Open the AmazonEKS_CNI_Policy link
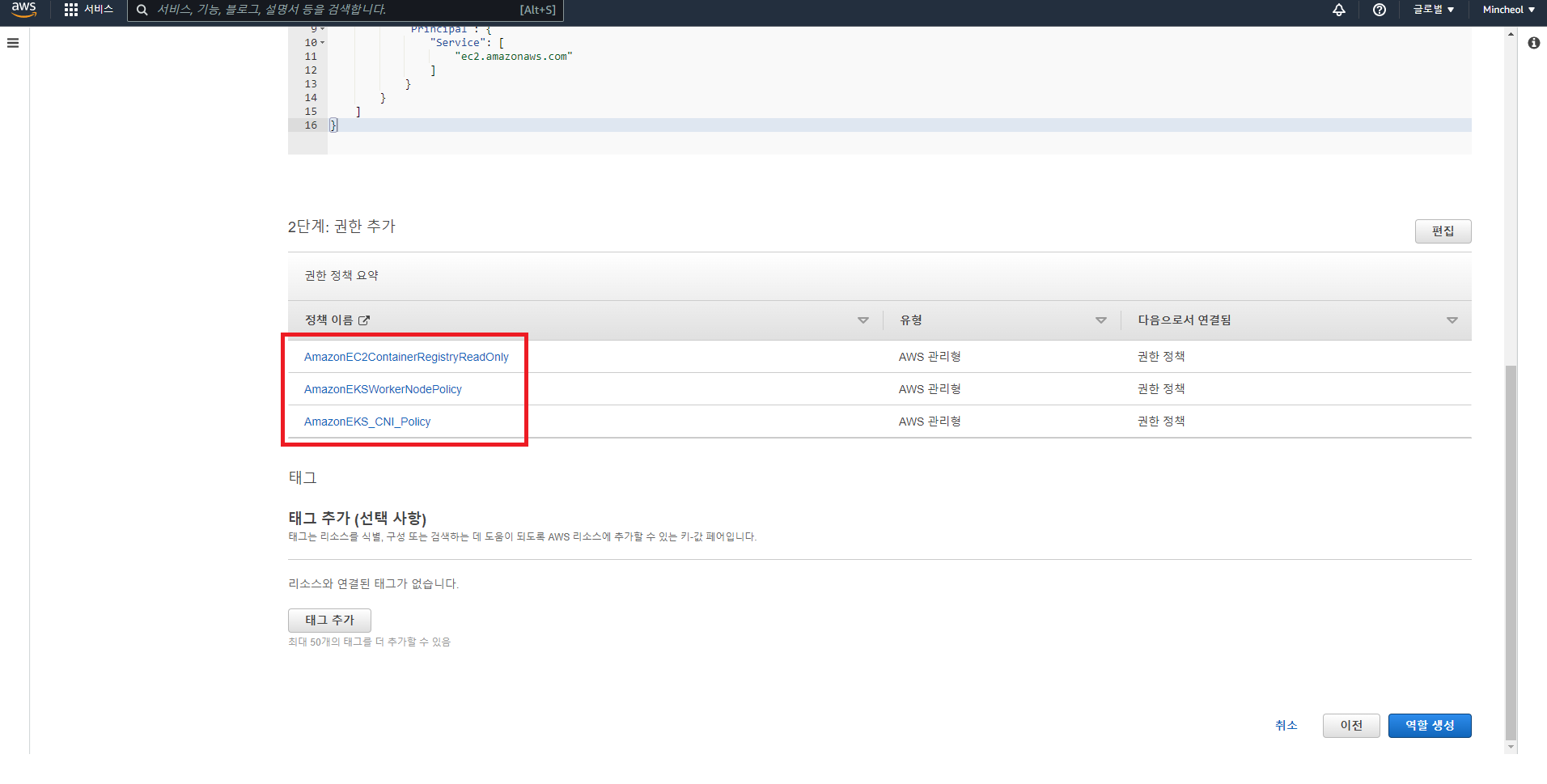1547x784 pixels. [x=367, y=422]
